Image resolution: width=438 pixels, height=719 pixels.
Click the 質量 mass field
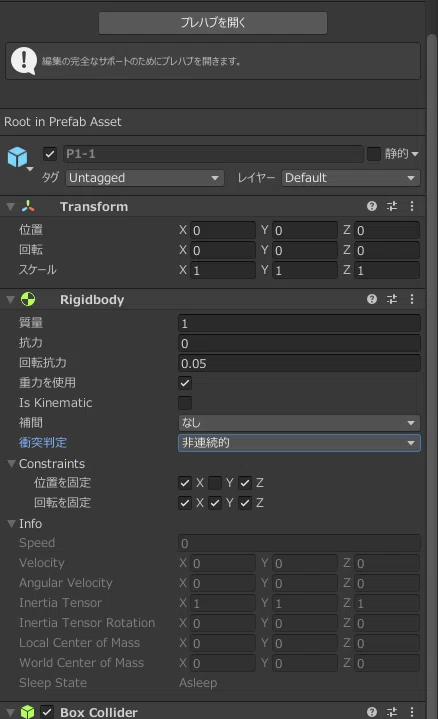point(299,323)
